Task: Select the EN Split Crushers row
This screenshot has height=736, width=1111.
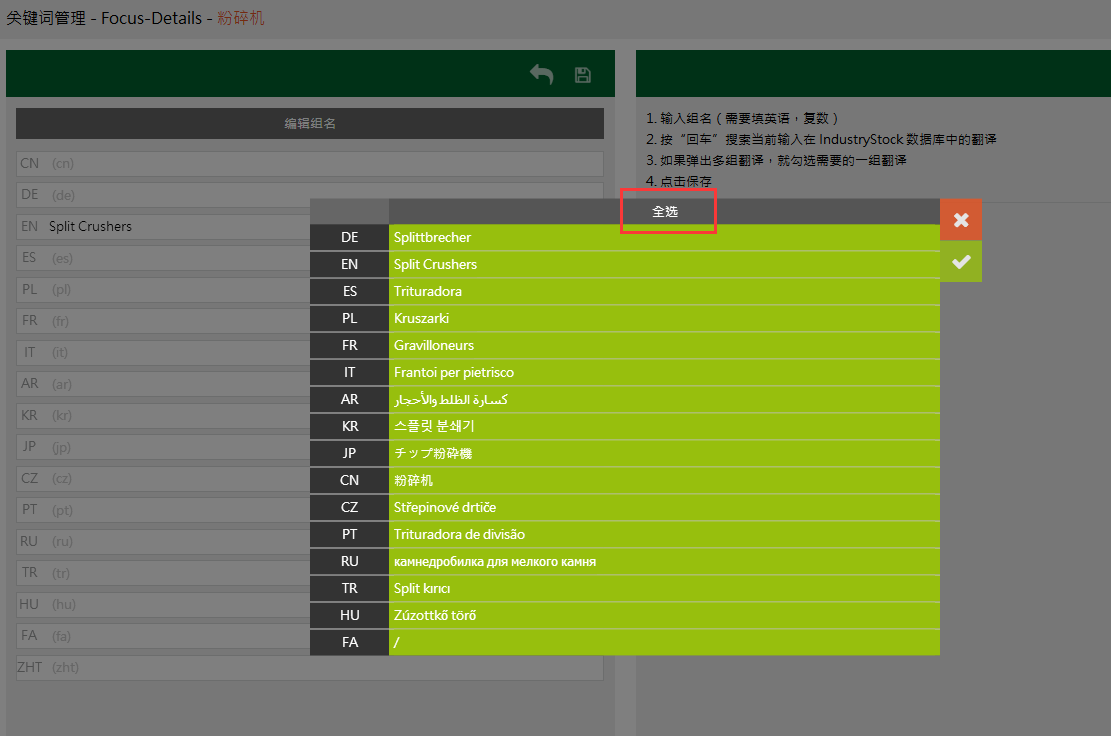Action: click(x=664, y=265)
